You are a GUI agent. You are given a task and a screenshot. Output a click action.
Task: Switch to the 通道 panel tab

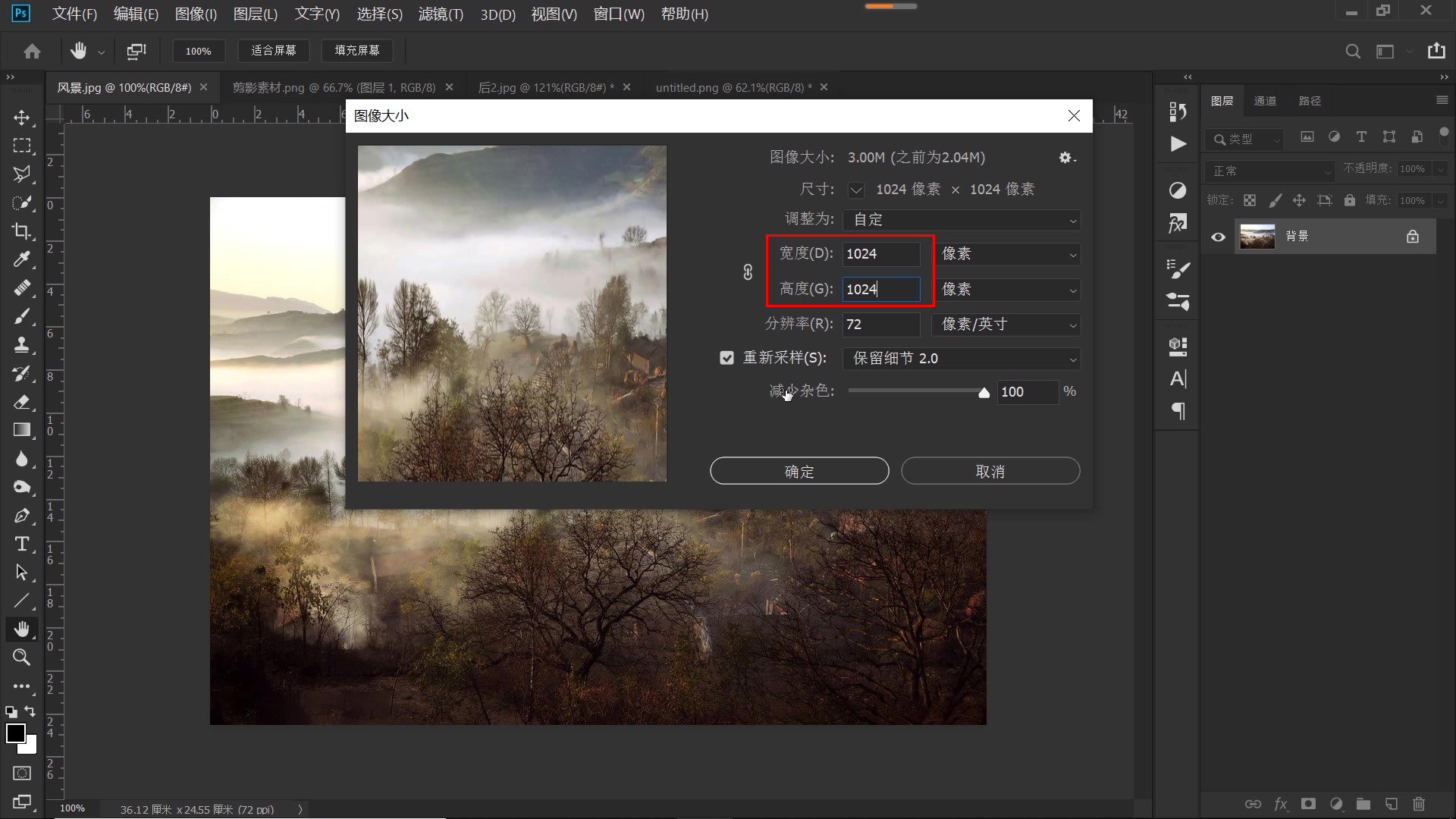click(1265, 100)
